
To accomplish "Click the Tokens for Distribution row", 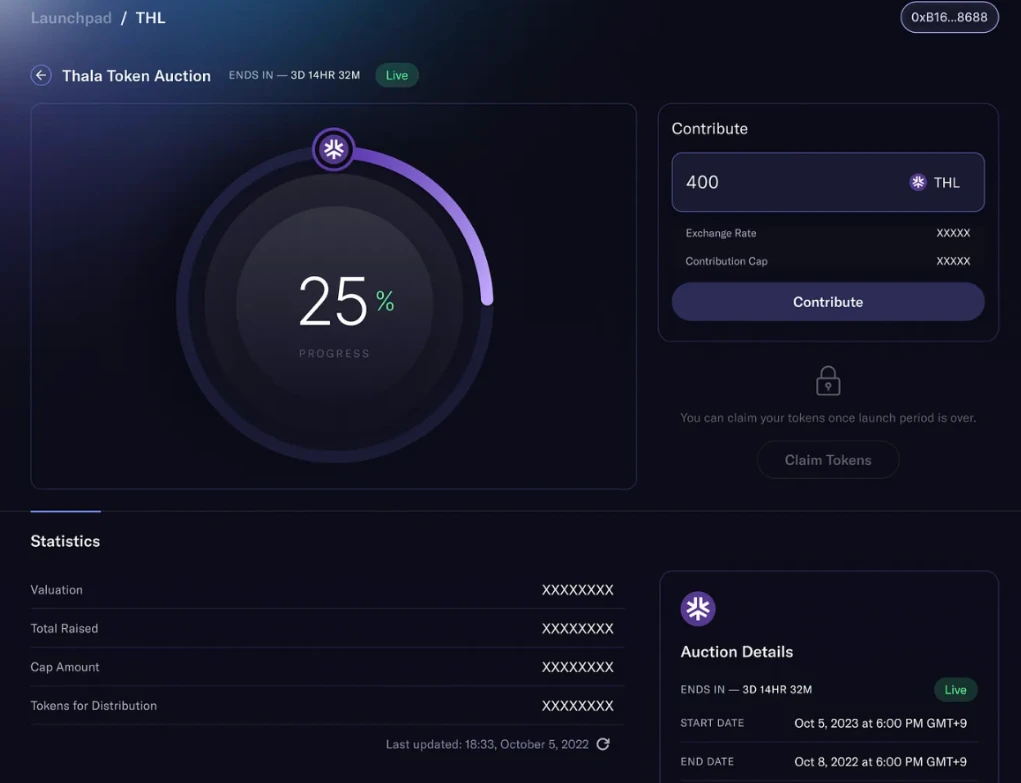I will (327, 705).
